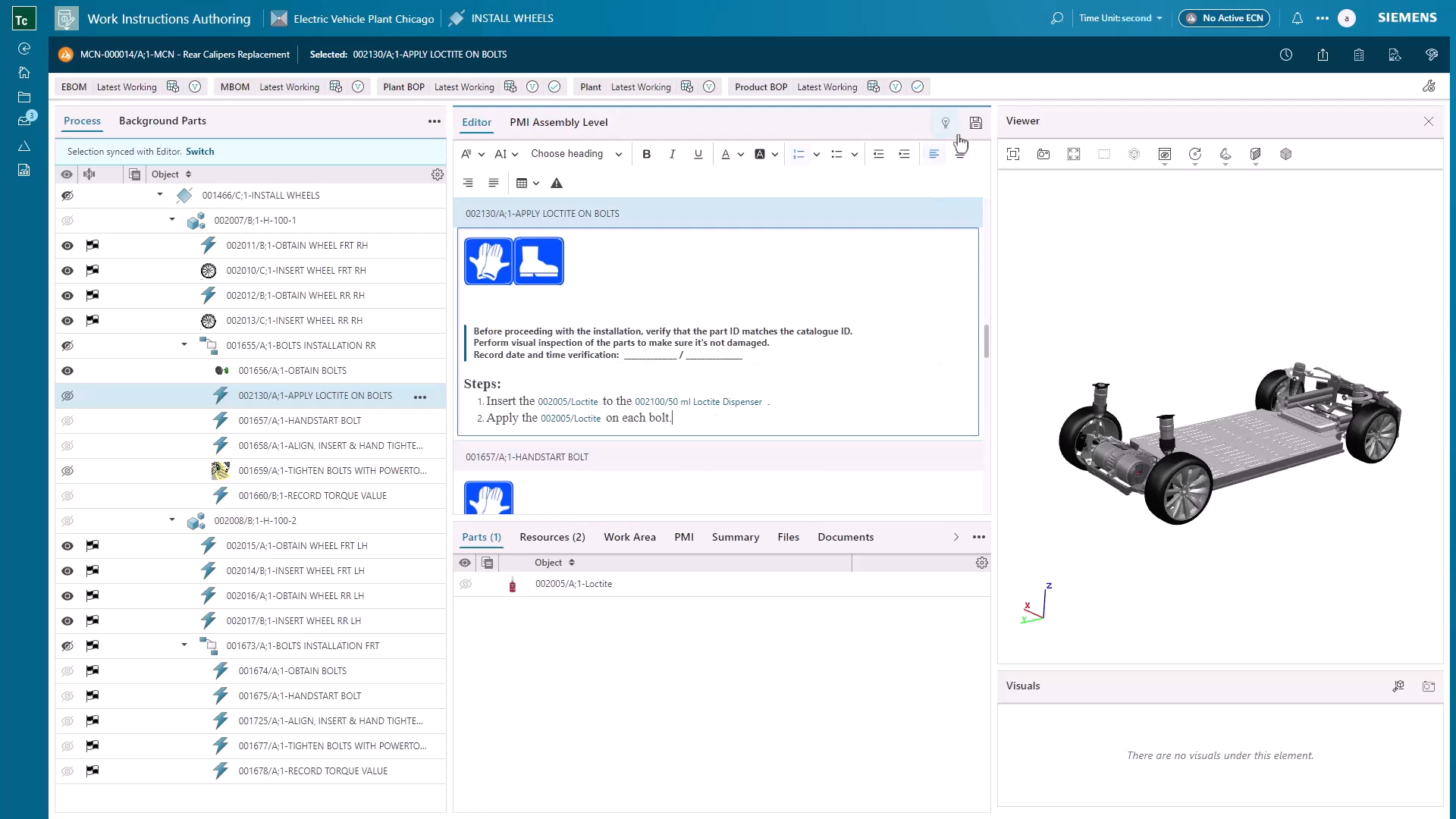Open the Summary tab
Viewport: 1456px width, 819px height.
click(735, 537)
